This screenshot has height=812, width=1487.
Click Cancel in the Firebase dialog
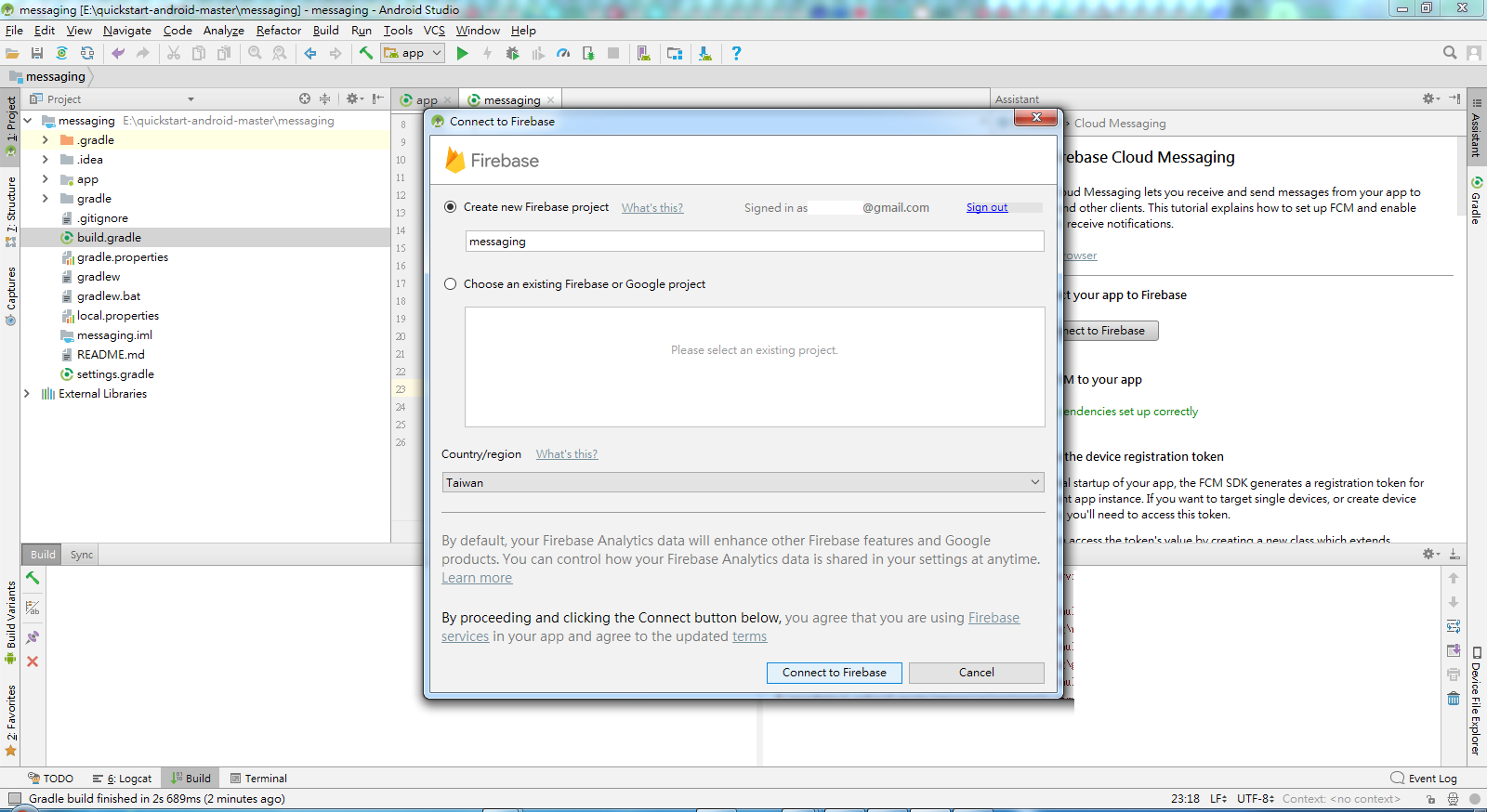click(x=977, y=673)
